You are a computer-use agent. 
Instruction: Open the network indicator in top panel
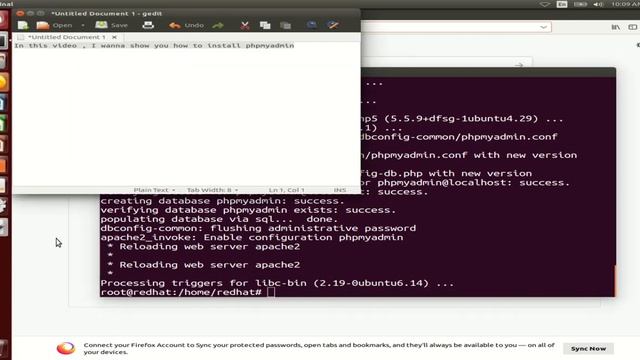pos(544,4)
